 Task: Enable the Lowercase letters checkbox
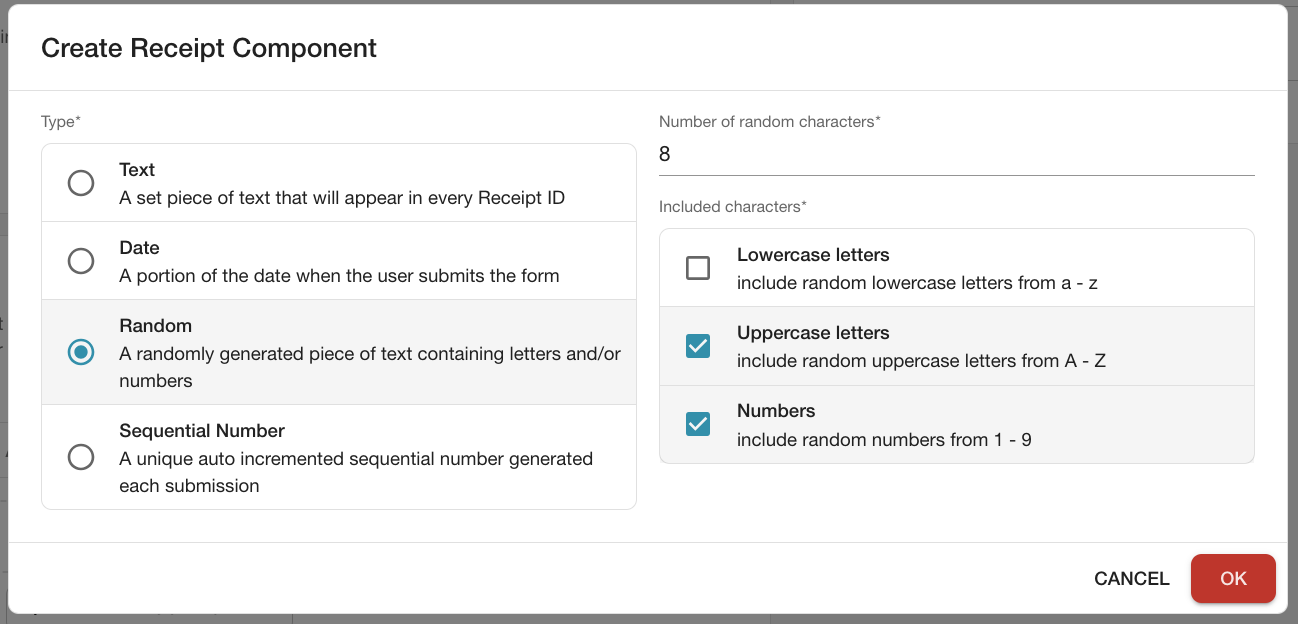pyautogui.click(x=698, y=268)
